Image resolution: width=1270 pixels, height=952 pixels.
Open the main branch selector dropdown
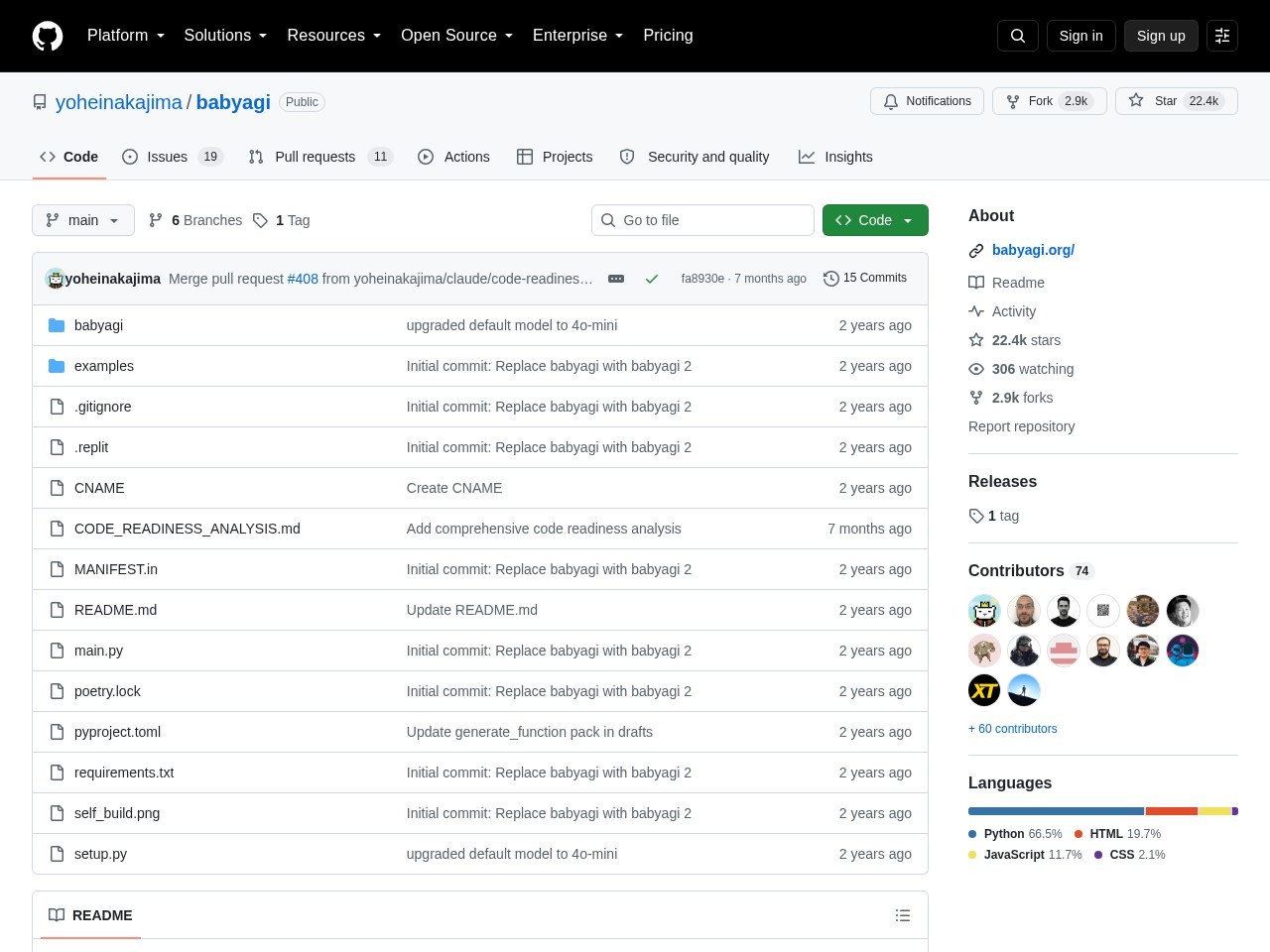tap(83, 220)
